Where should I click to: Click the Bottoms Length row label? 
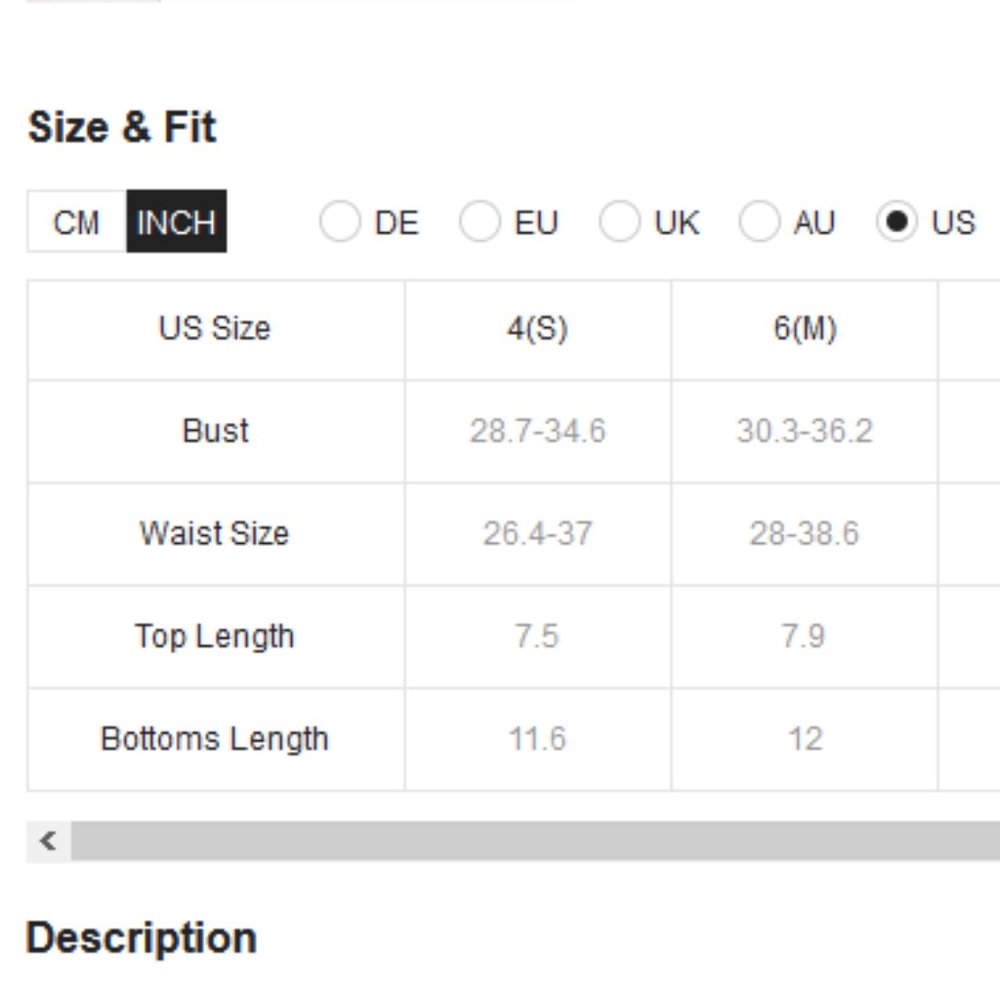(216, 740)
